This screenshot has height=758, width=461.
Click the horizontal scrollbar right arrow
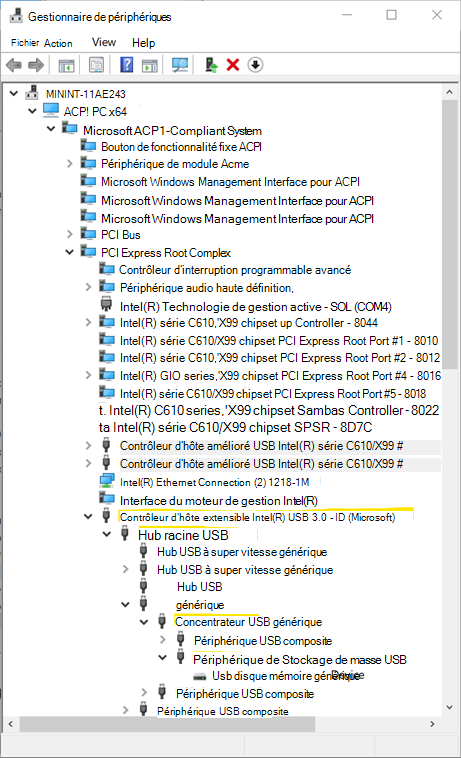coord(432,724)
